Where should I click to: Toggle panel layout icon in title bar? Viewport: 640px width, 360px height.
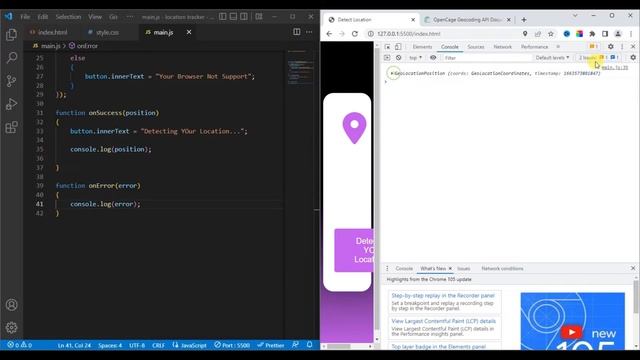(233, 17)
